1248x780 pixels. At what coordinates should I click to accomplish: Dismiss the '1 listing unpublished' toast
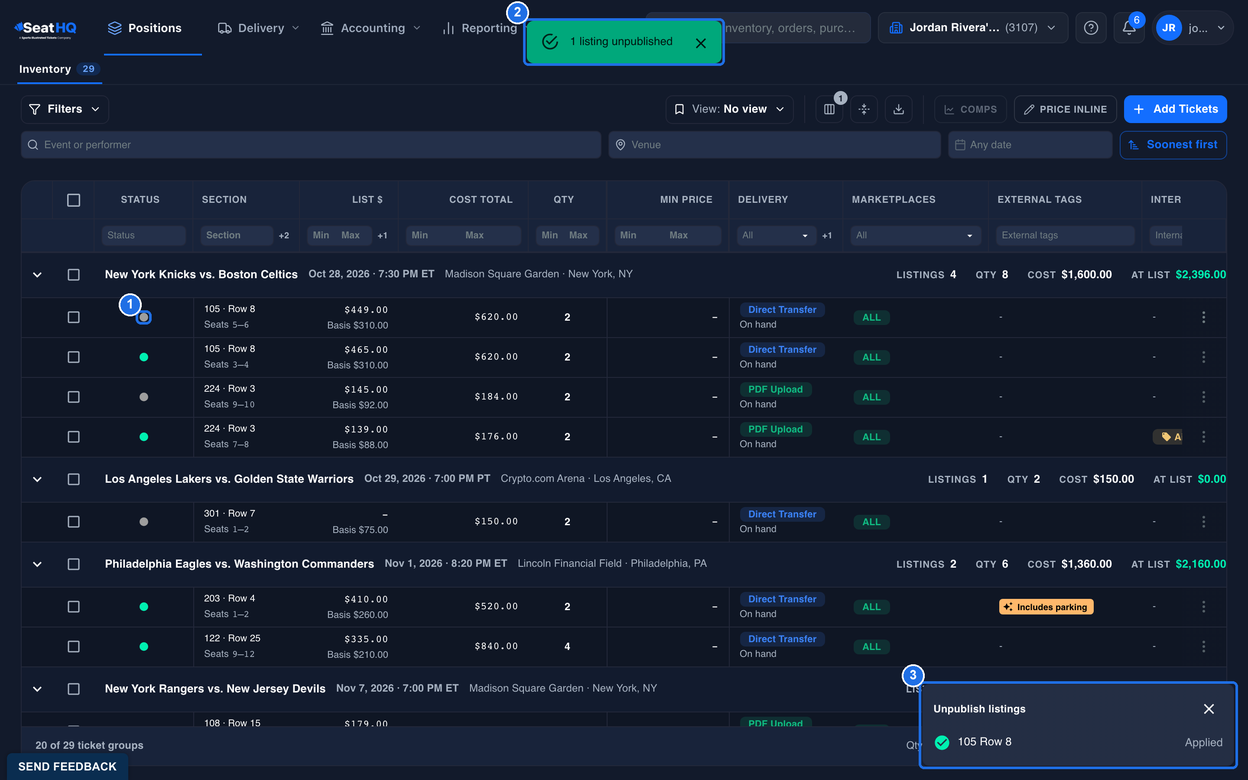[700, 42]
